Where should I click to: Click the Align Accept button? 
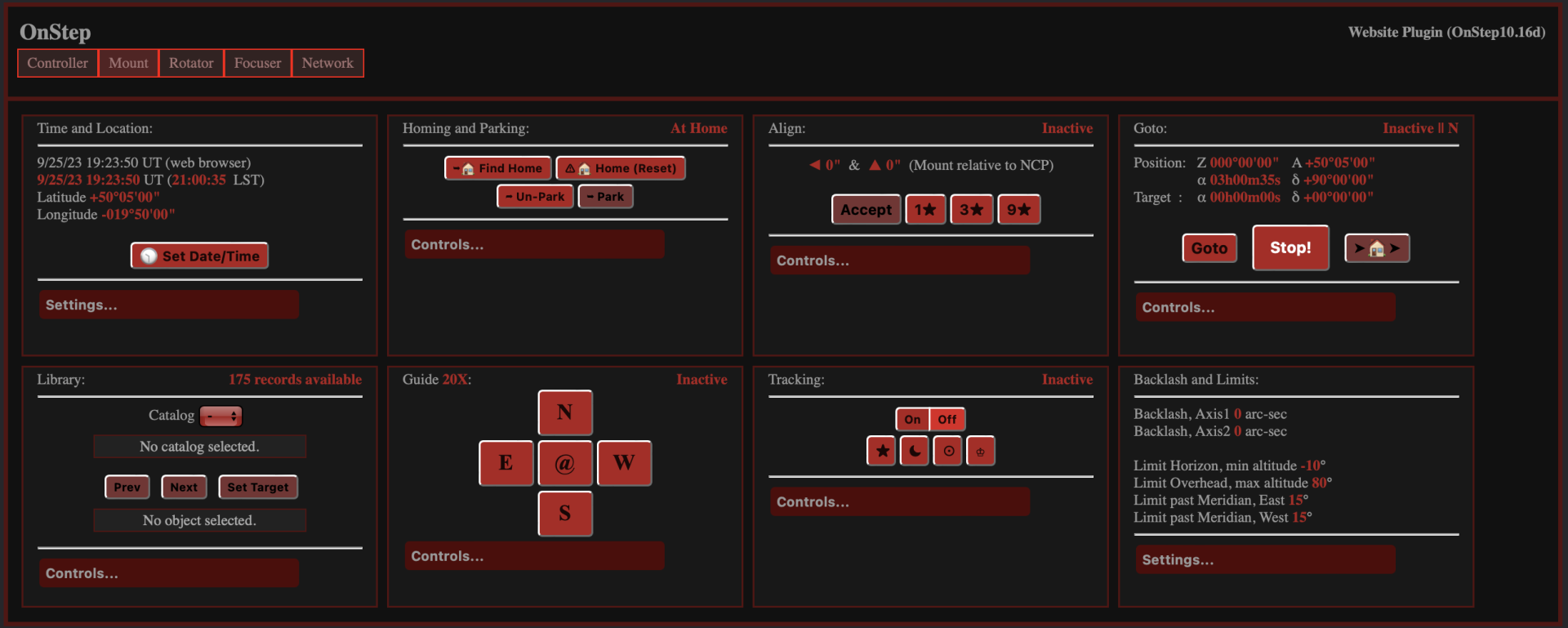(866, 210)
